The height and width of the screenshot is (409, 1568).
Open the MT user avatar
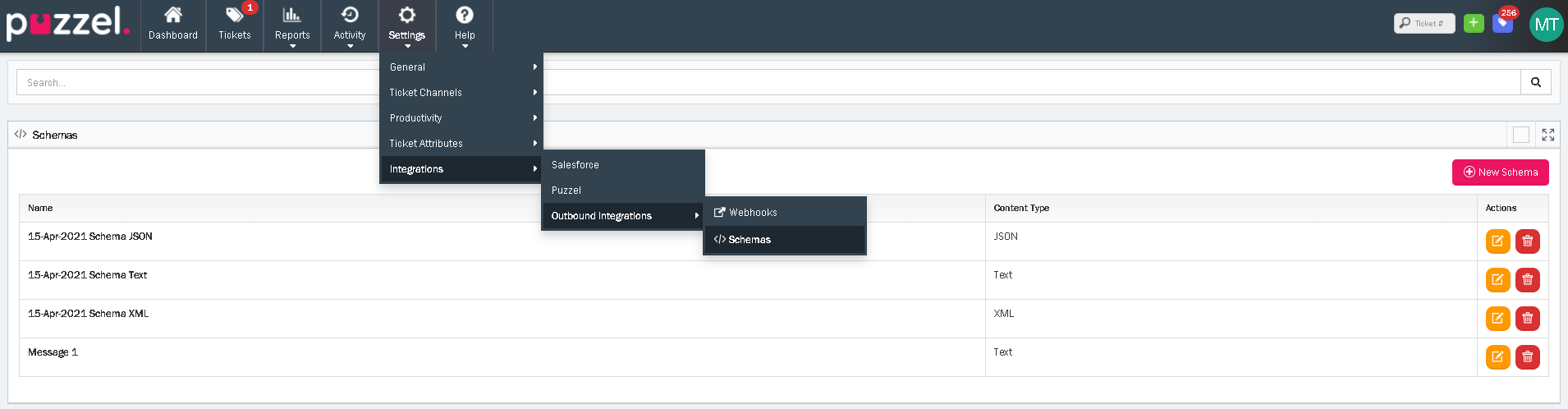[1546, 25]
